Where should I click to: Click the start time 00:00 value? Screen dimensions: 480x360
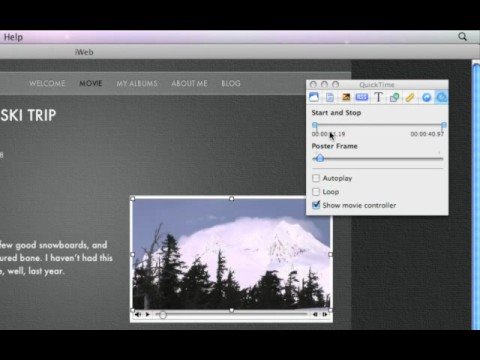328,134
